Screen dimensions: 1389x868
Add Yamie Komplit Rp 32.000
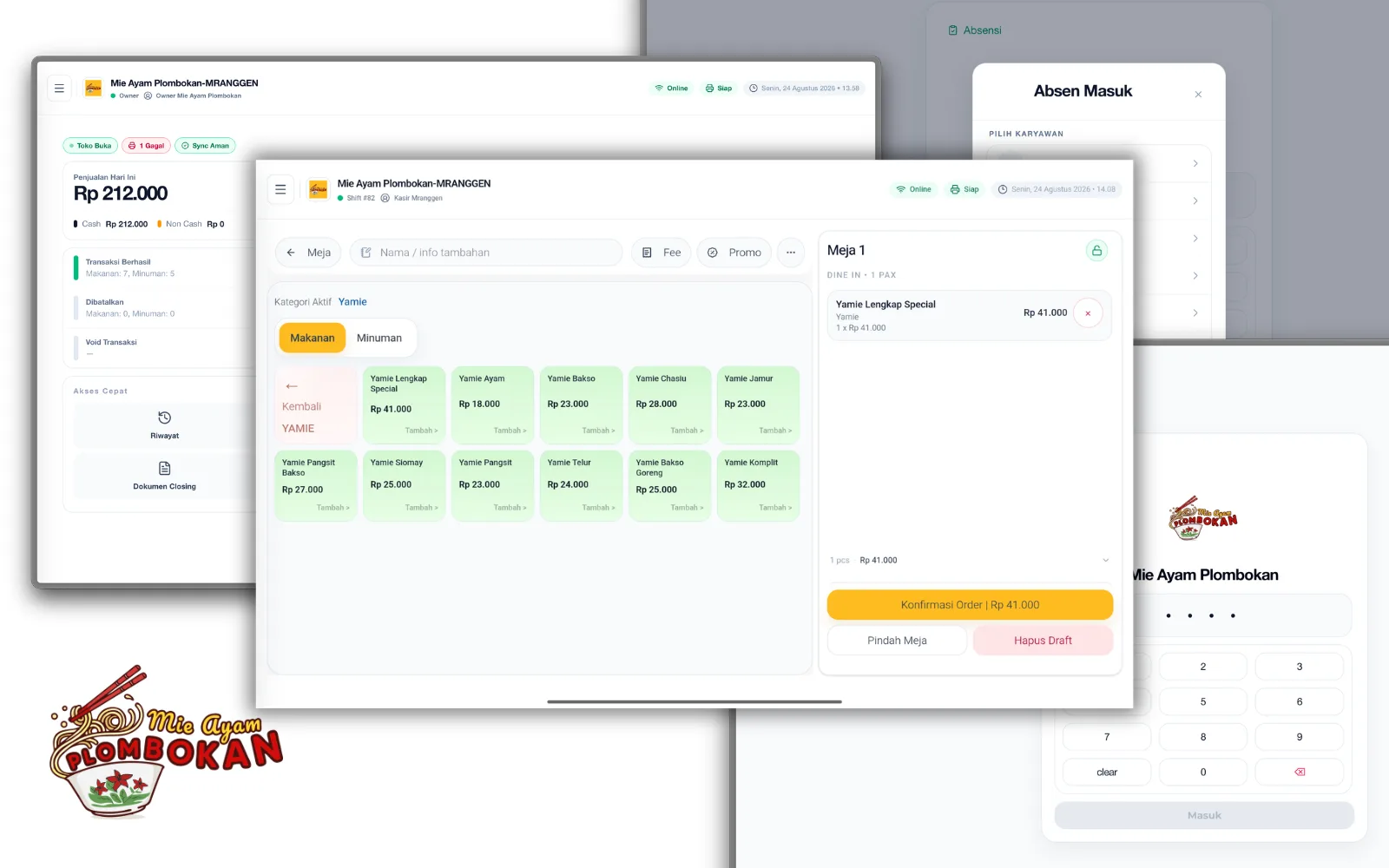tap(758, 485)
